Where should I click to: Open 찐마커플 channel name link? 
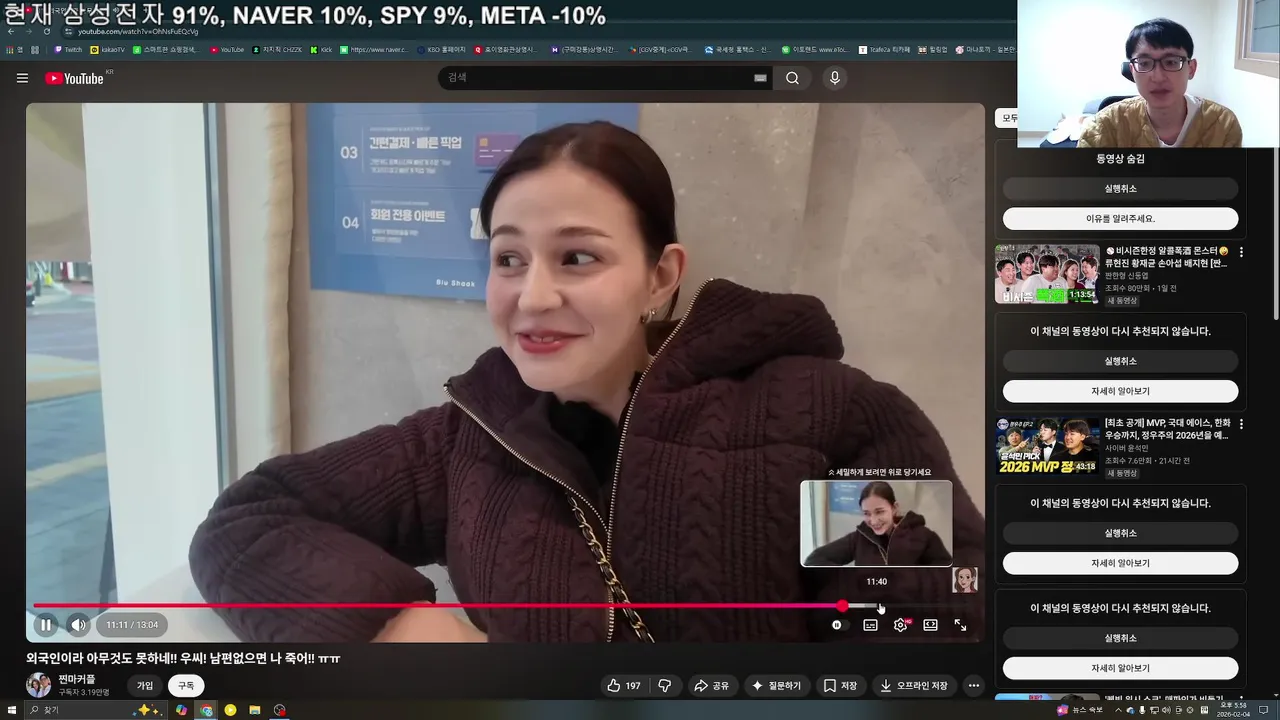[x=77, y=679]
